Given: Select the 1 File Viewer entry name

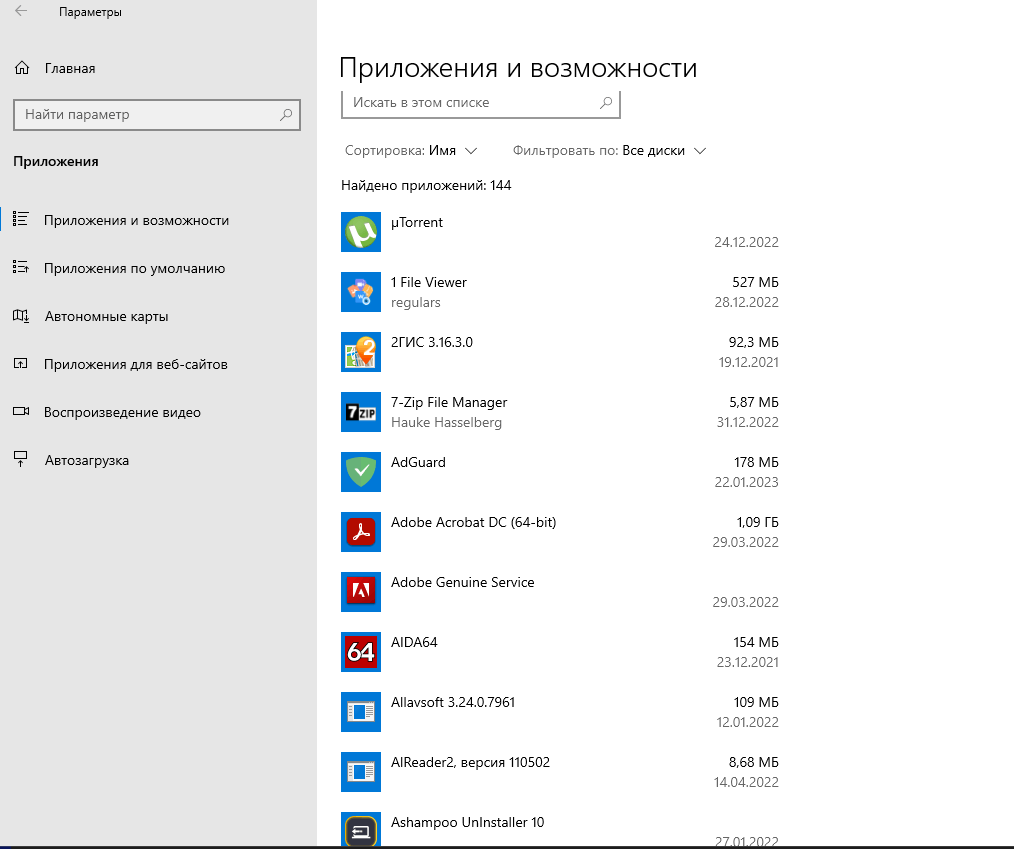Looking at the screenshot, I should [429, 283].
